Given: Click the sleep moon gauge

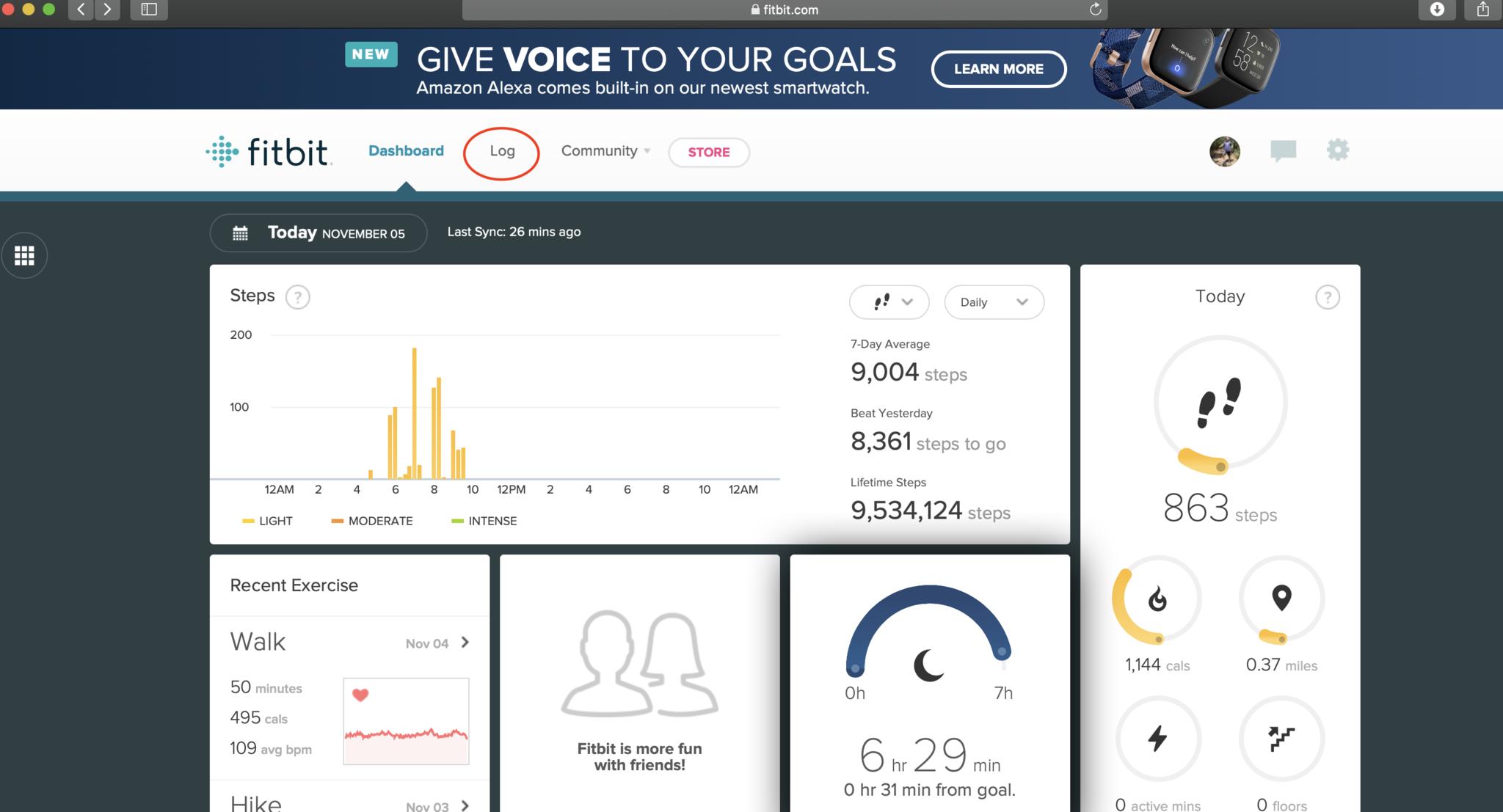Looking at the screenshot, I should coord(929,631).
